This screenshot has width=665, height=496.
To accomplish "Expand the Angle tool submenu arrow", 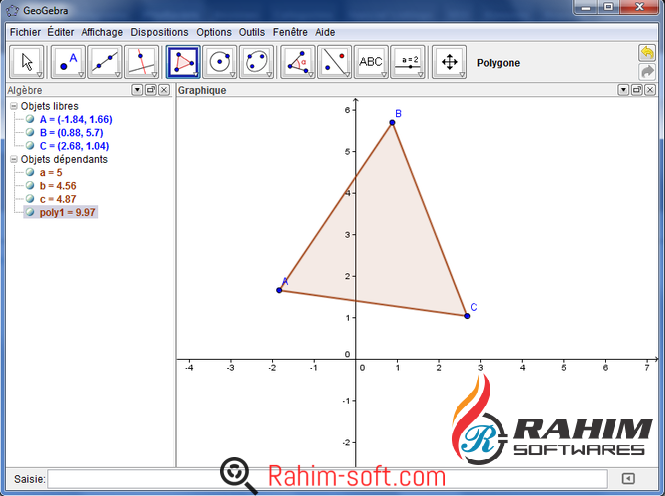I will pos(311,75).
